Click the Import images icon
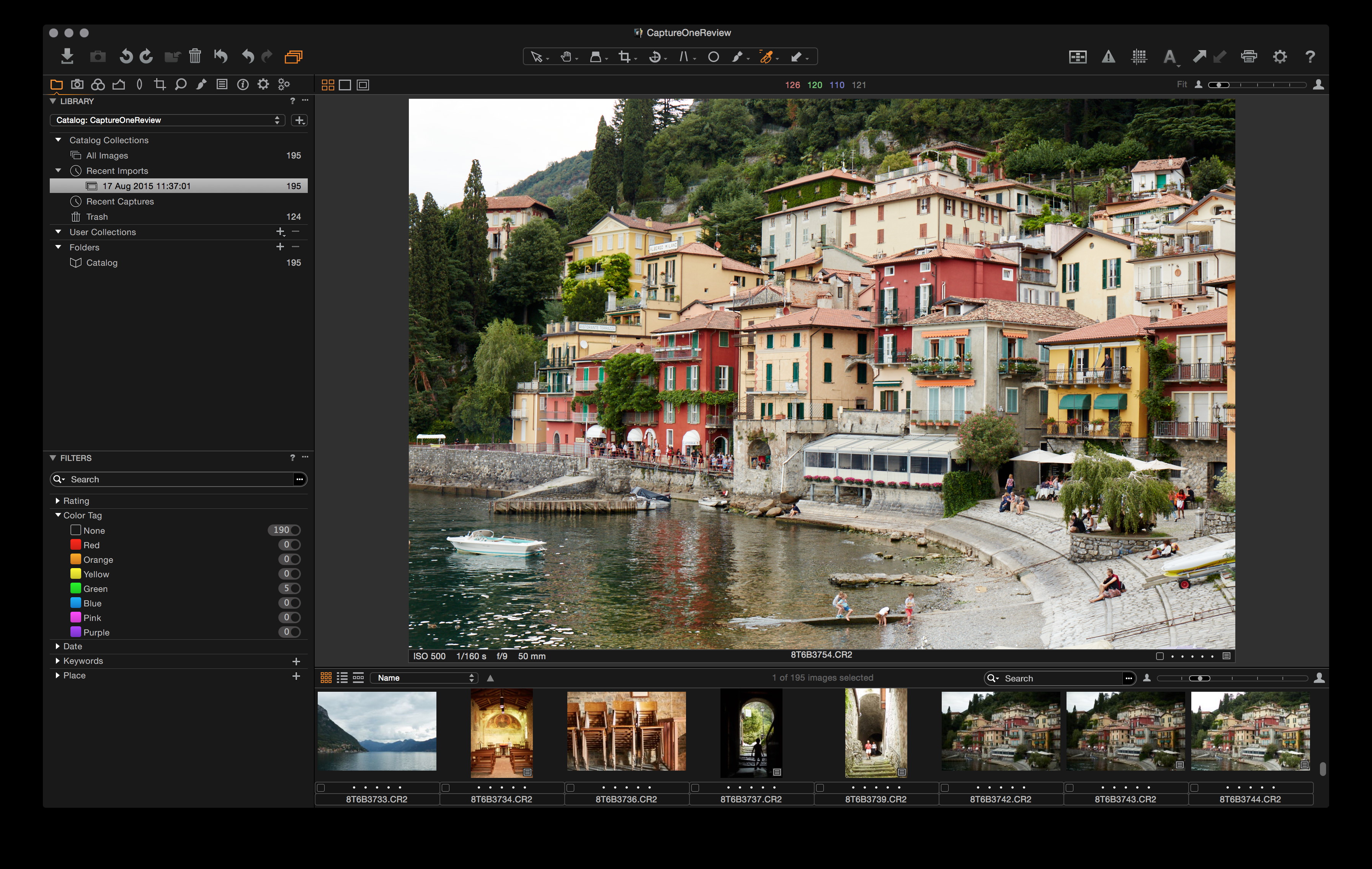The height and width of the screenshot is (869, 1372). pyautogui.click(x=67, y=56)
